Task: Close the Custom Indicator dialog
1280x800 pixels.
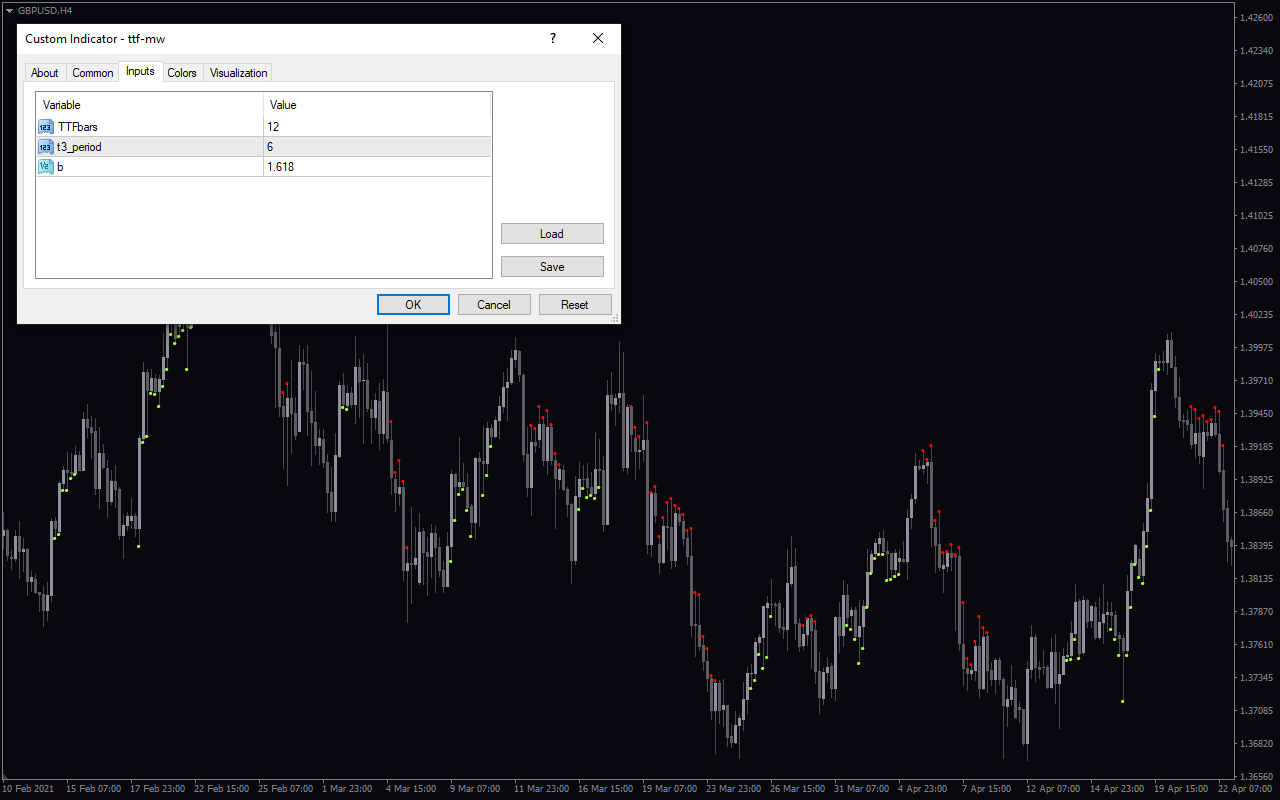Action: click(x=598, y=39)
